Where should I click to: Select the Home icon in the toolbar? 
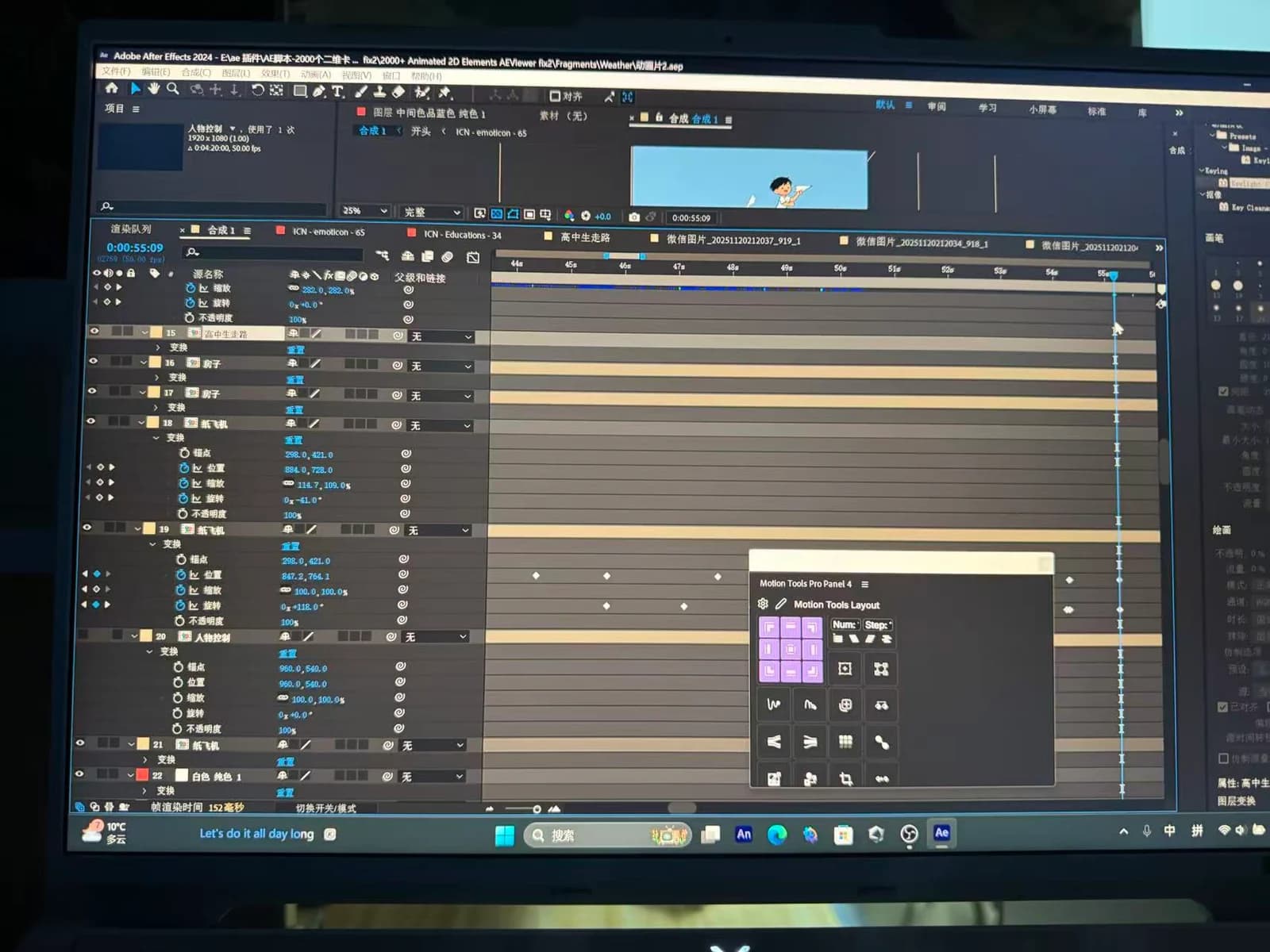point(112,88)
